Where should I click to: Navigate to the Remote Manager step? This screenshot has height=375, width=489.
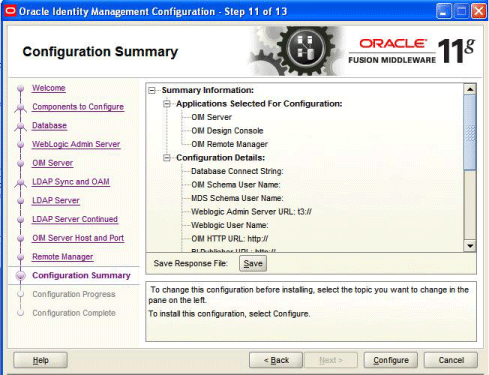pyautogui.click(x=63, y=257)
